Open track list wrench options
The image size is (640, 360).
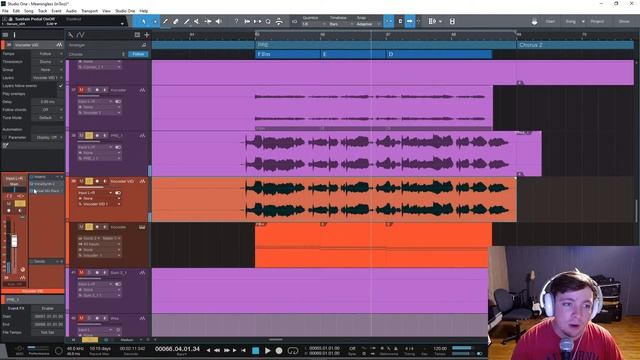pos(71,35)
